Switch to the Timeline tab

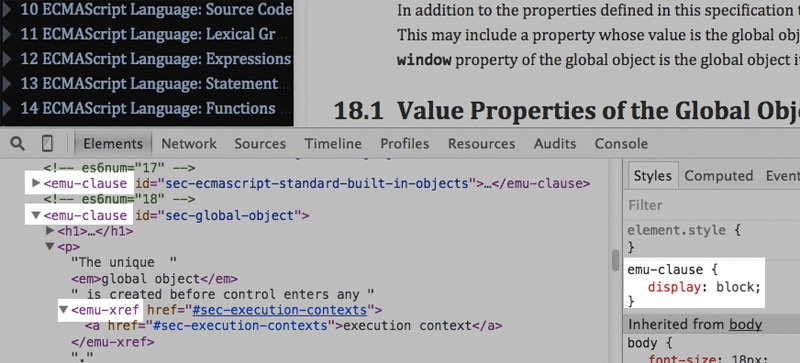pos(333,144)
